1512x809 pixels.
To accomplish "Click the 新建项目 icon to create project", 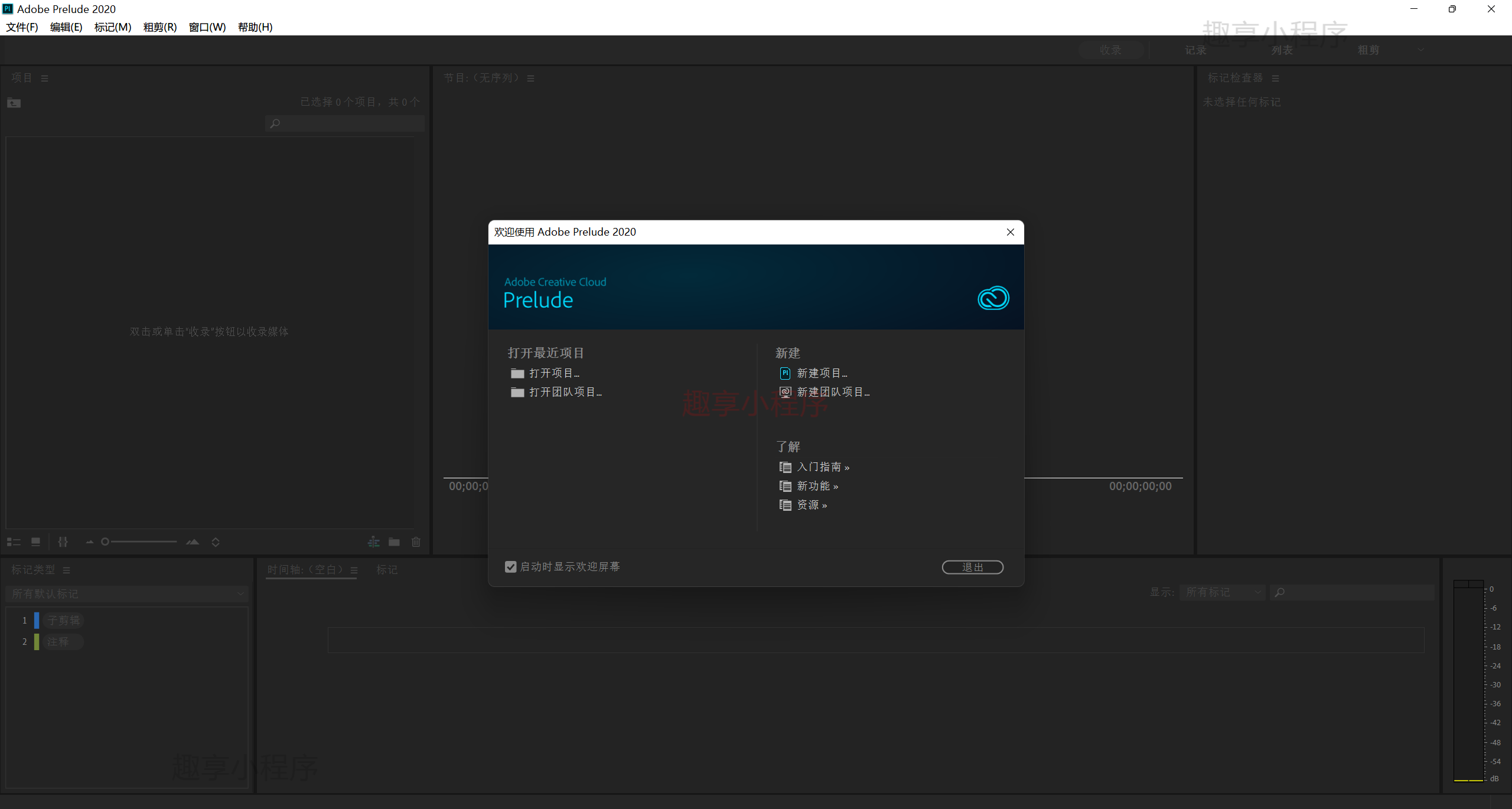I will point(785,373).
